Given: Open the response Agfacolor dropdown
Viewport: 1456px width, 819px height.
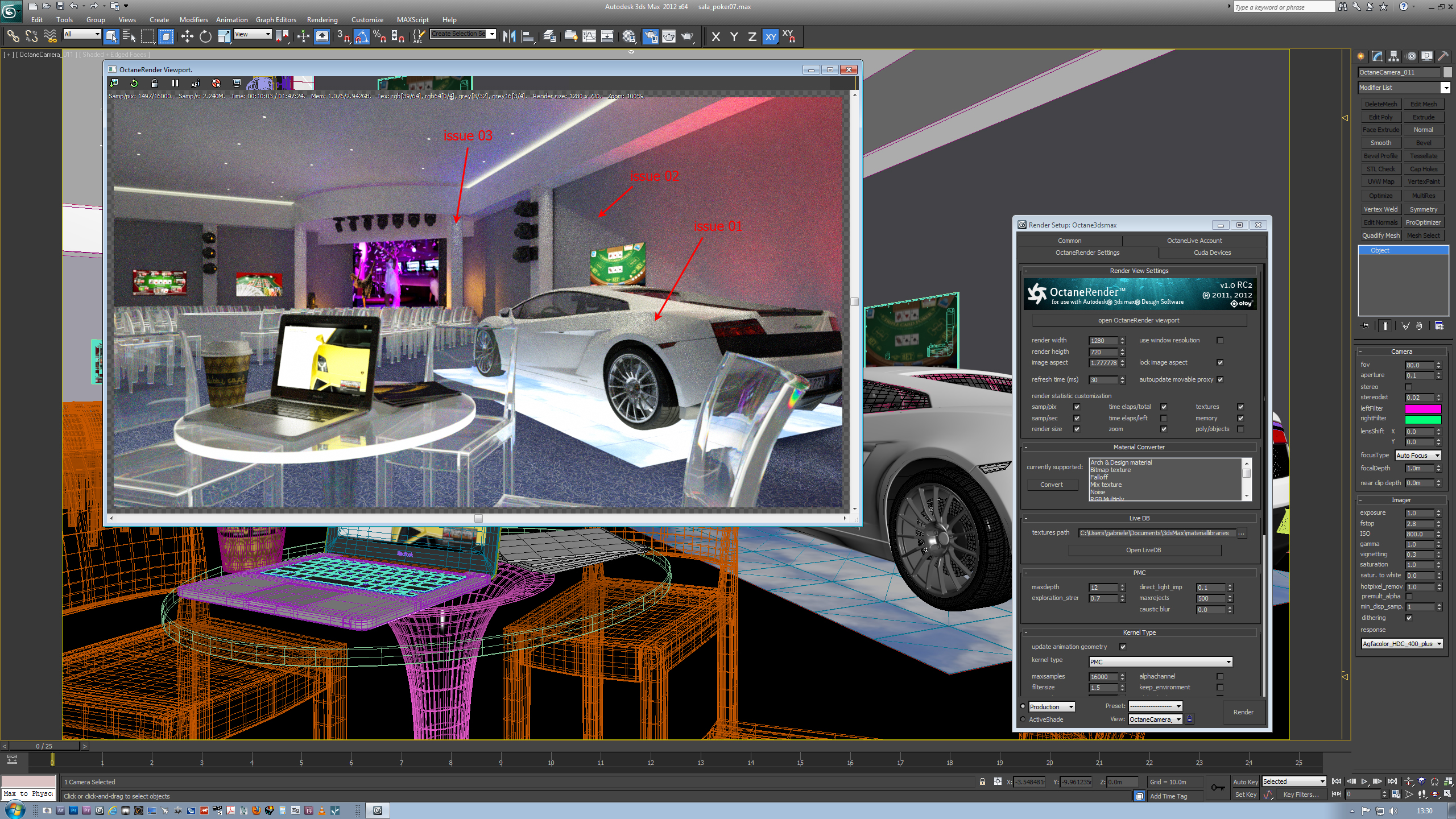Looking at the screenshot, I should point(1402,644).
